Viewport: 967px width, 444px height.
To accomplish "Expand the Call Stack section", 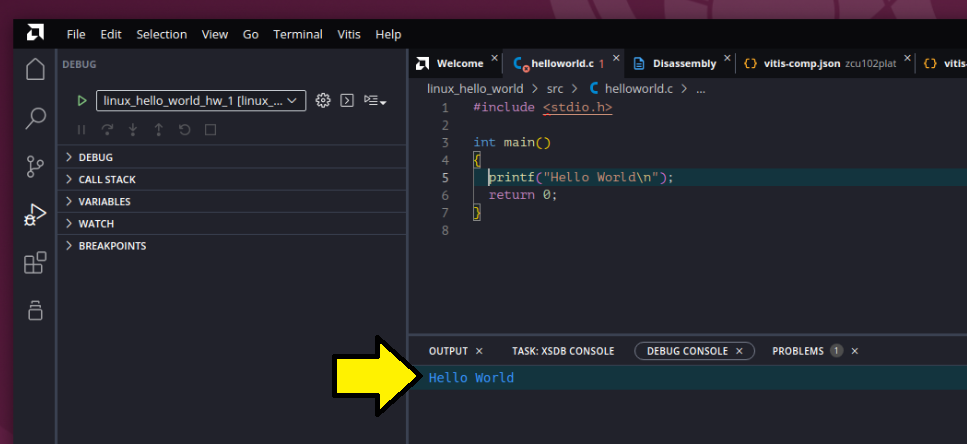I will [107, 180].
